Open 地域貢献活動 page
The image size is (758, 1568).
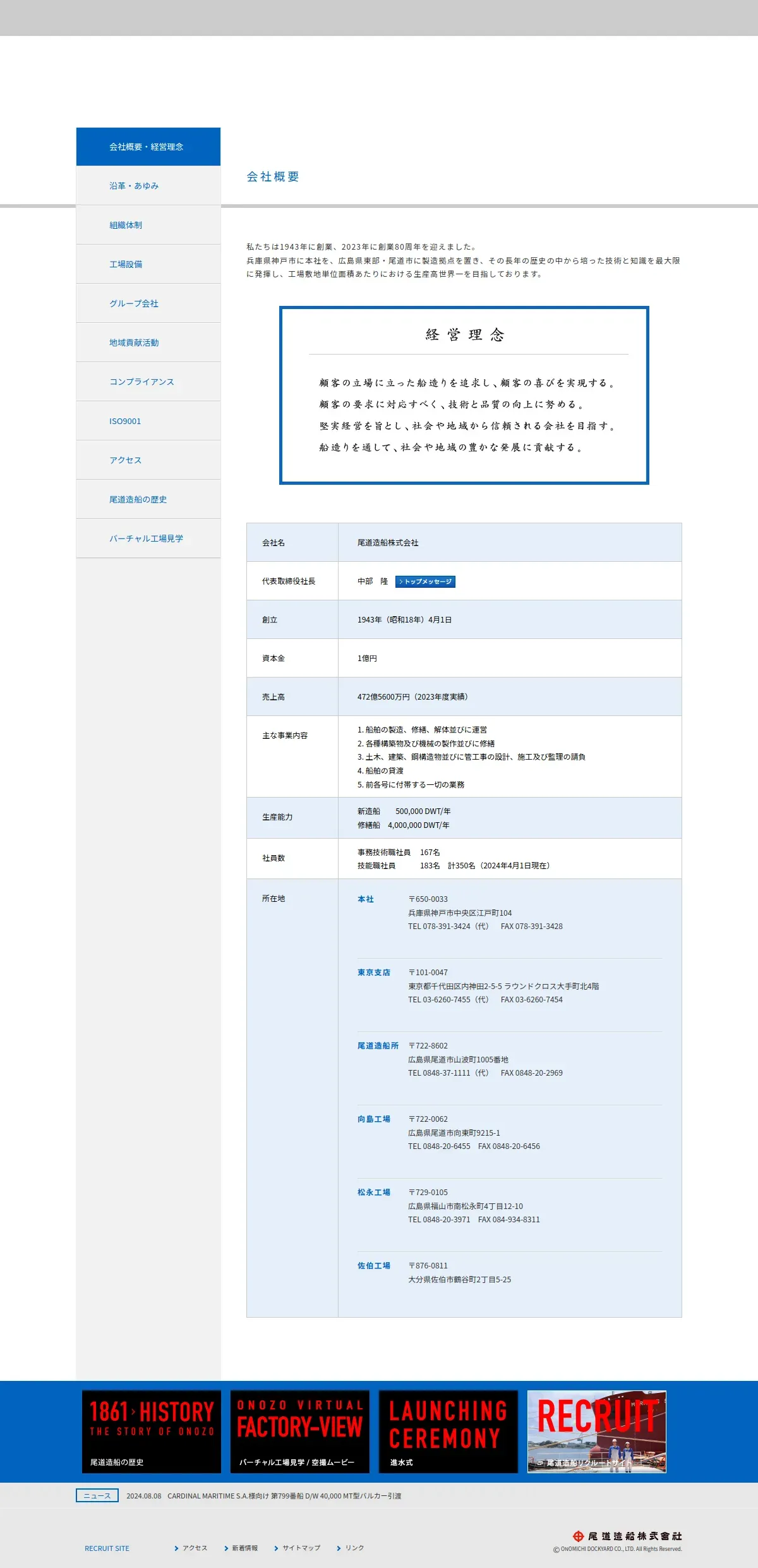148,343
